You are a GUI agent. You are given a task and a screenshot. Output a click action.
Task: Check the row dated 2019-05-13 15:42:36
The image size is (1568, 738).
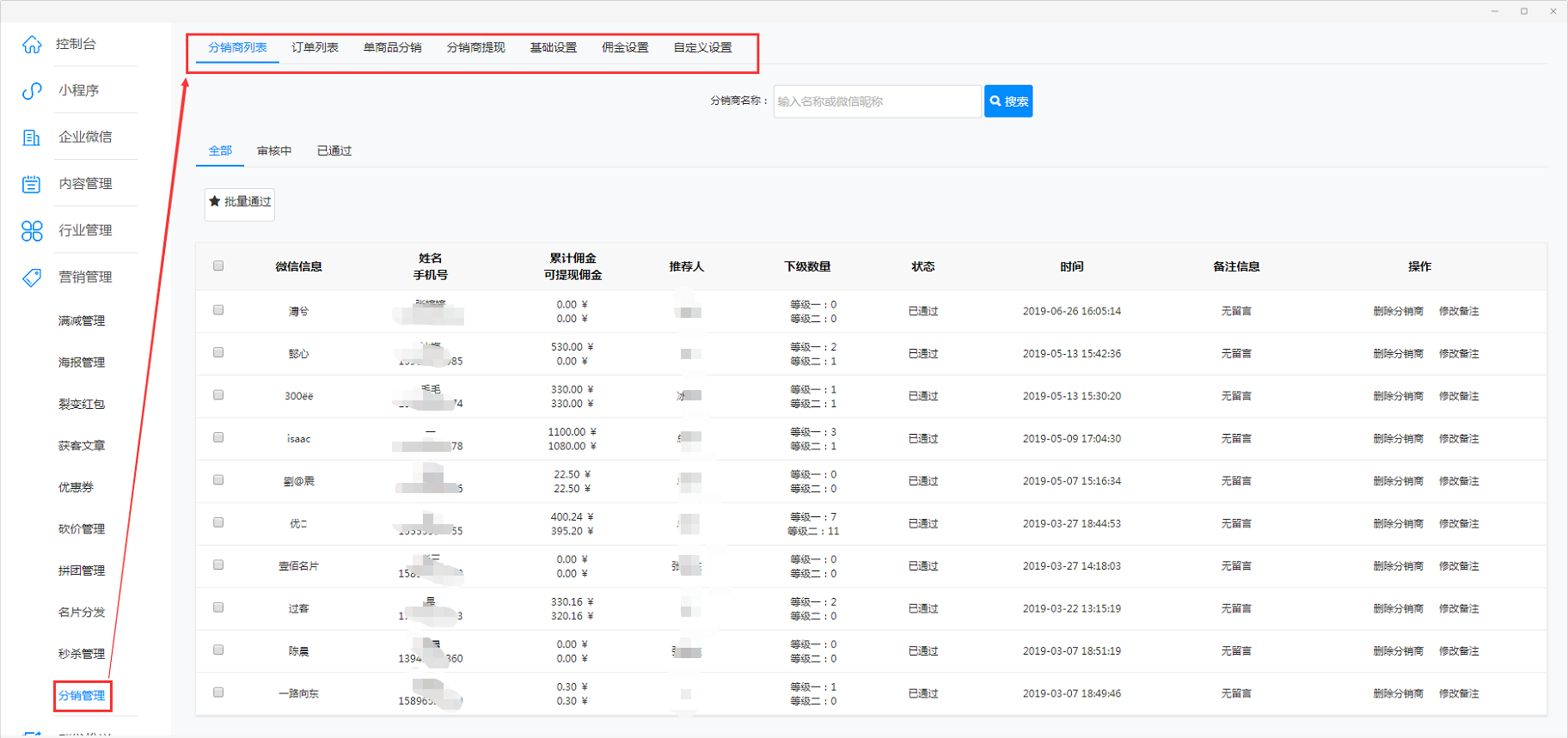[x=218, y=352]
